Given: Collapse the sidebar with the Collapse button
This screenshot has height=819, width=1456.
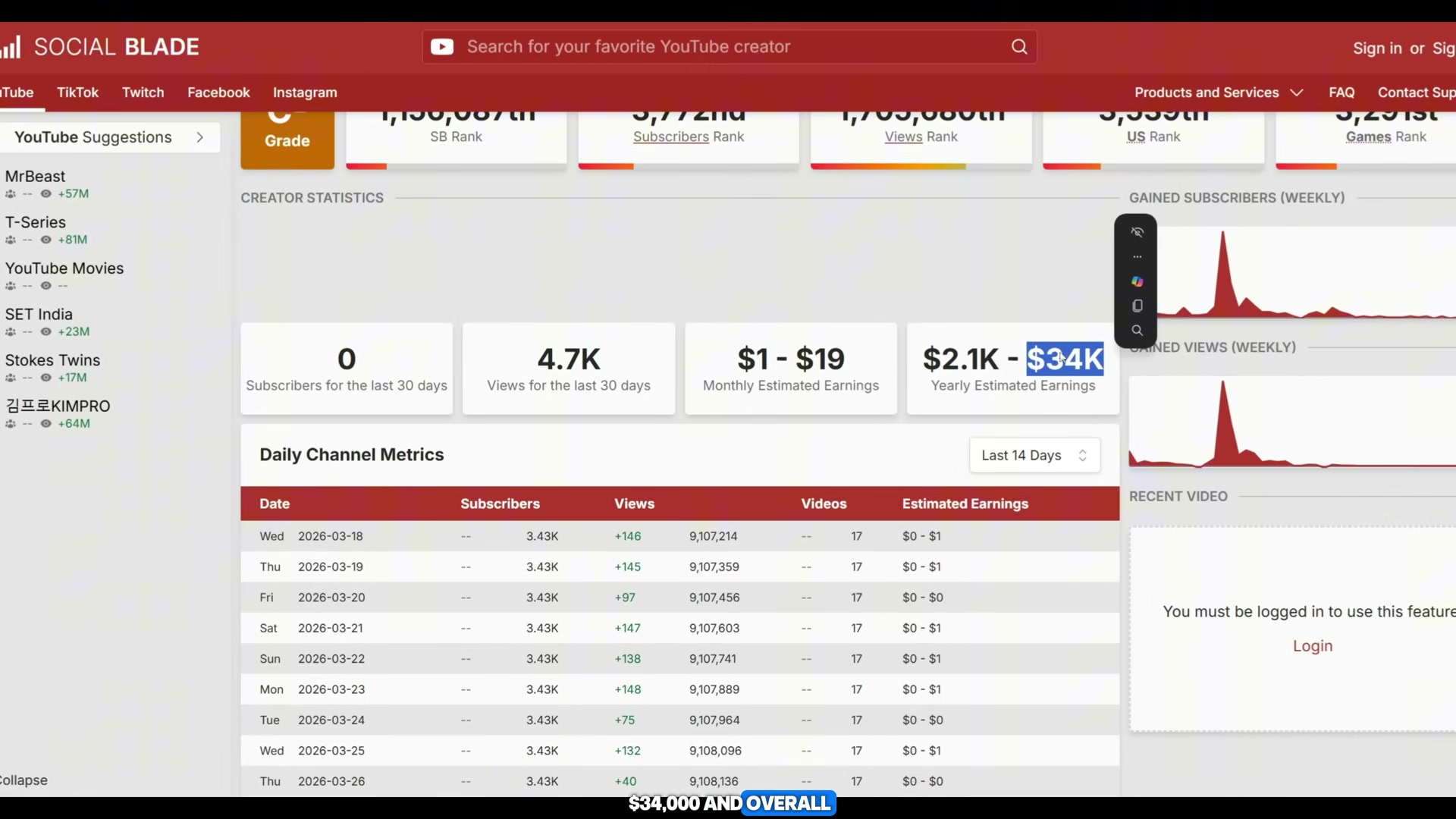Looking at the screenshot, I should coord(23,780).
